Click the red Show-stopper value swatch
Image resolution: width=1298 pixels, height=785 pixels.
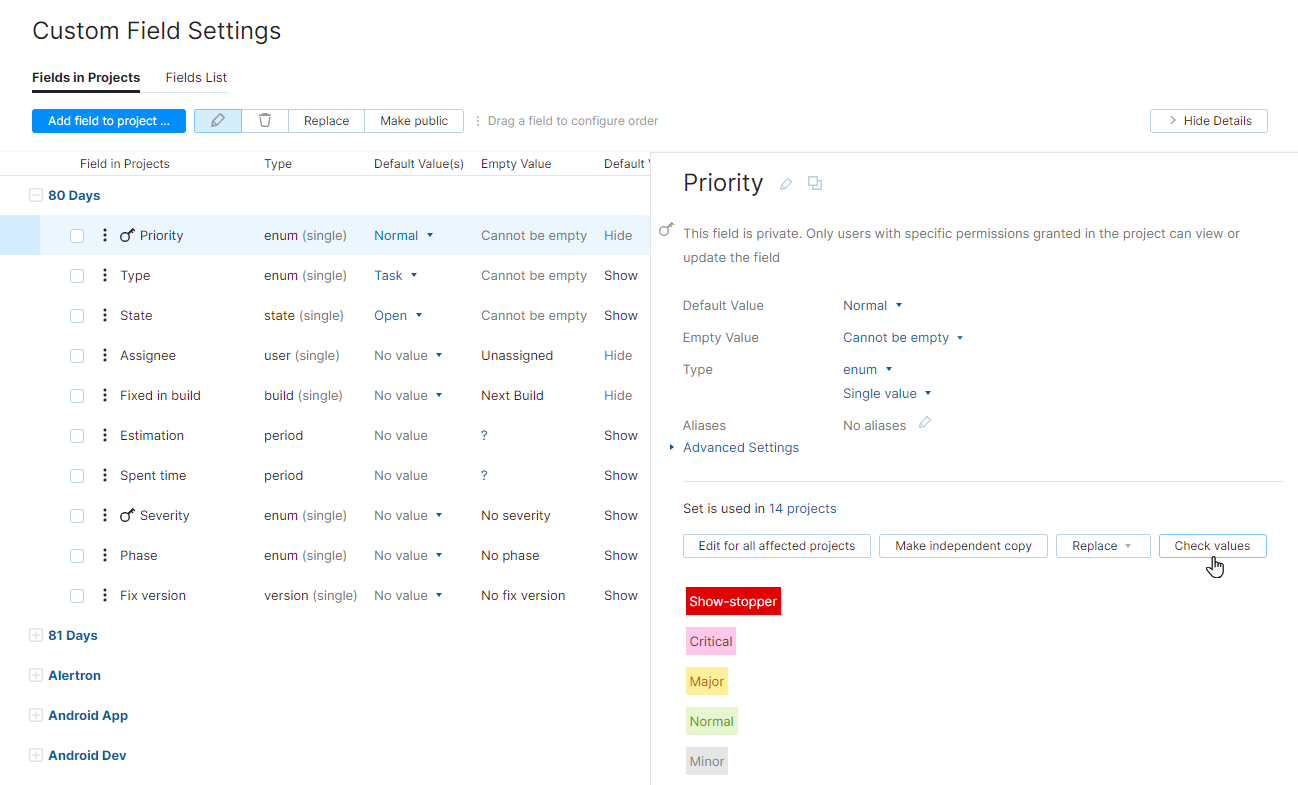coord(733,601)
